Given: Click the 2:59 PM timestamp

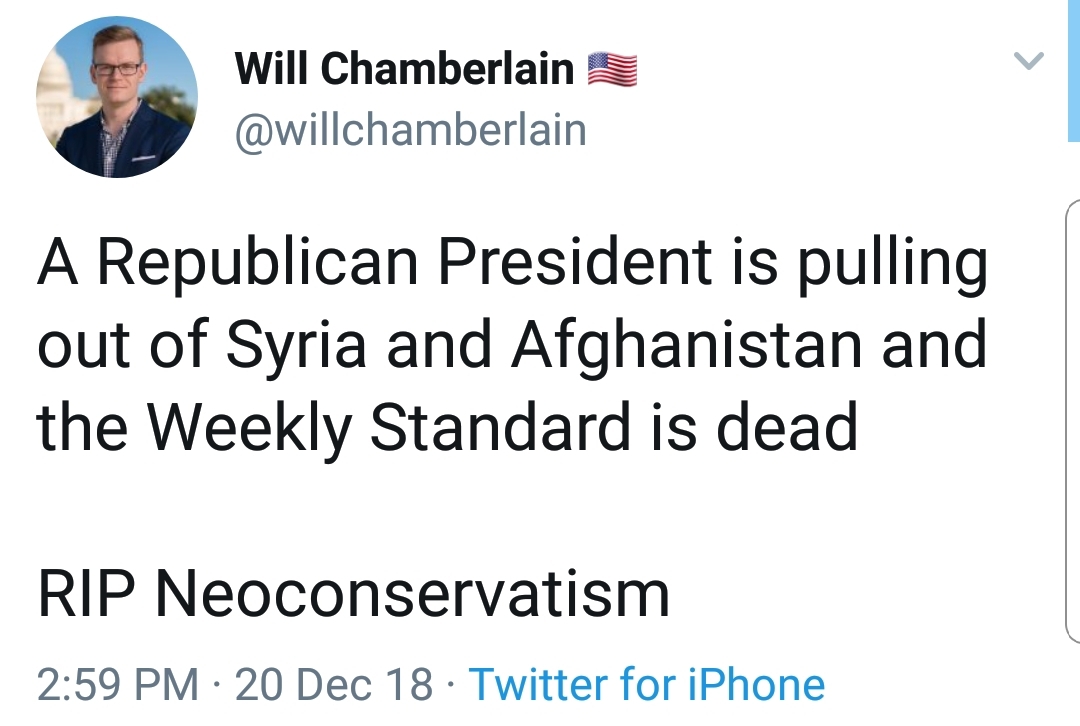Looking at the screenshot, I should tap(118, 685).
